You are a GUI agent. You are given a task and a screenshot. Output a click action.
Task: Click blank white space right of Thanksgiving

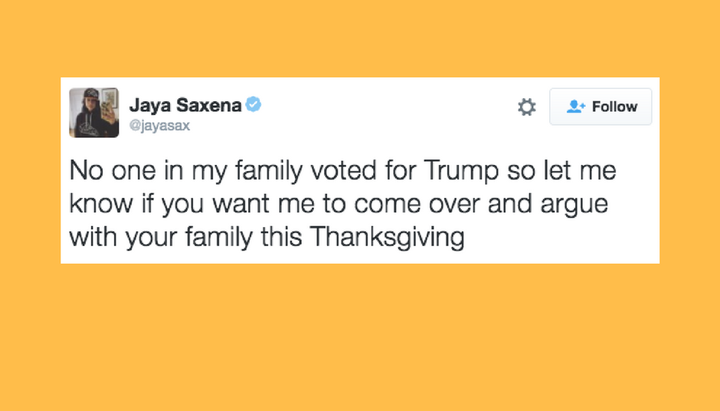(x=560, y=237)
